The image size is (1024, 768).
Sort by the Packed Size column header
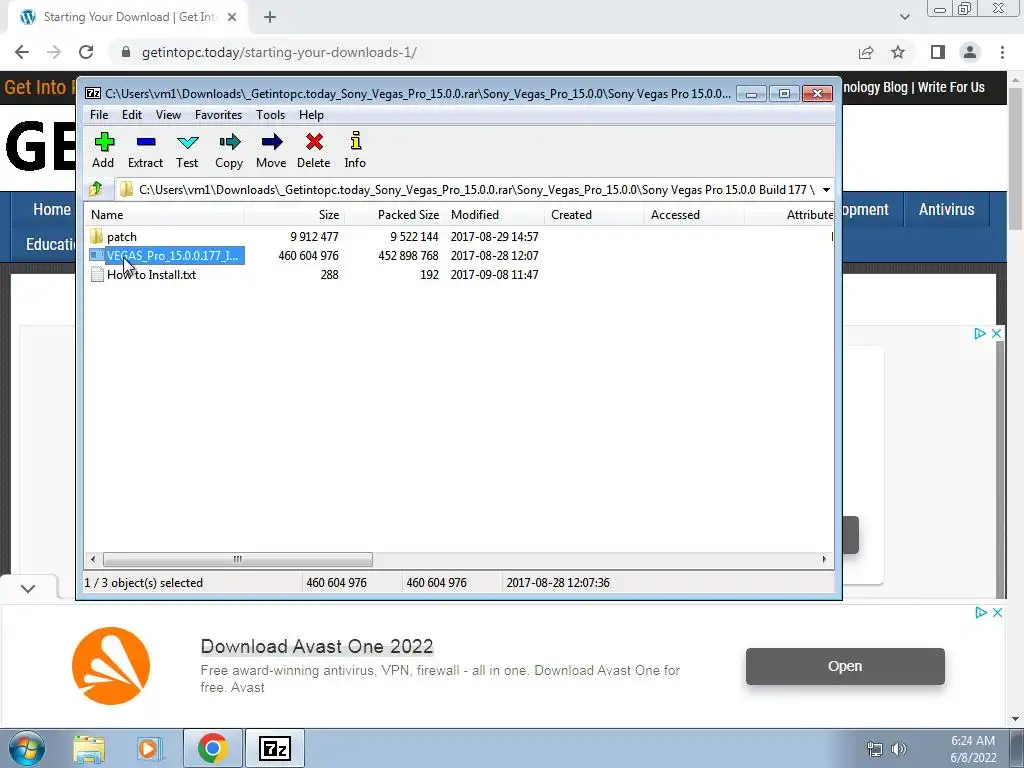tap(394, 215)
